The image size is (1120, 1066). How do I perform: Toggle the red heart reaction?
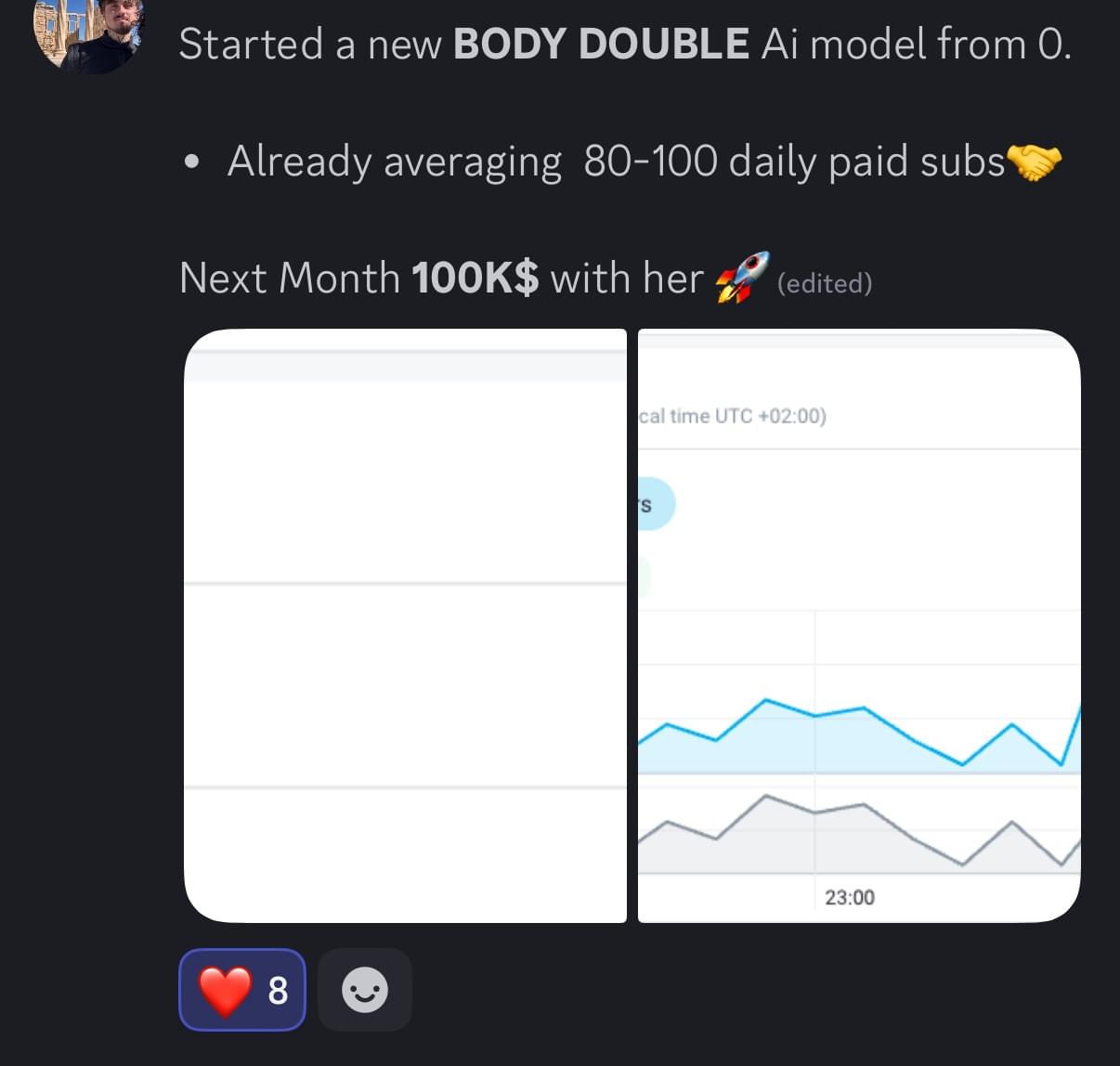(226, 990)
